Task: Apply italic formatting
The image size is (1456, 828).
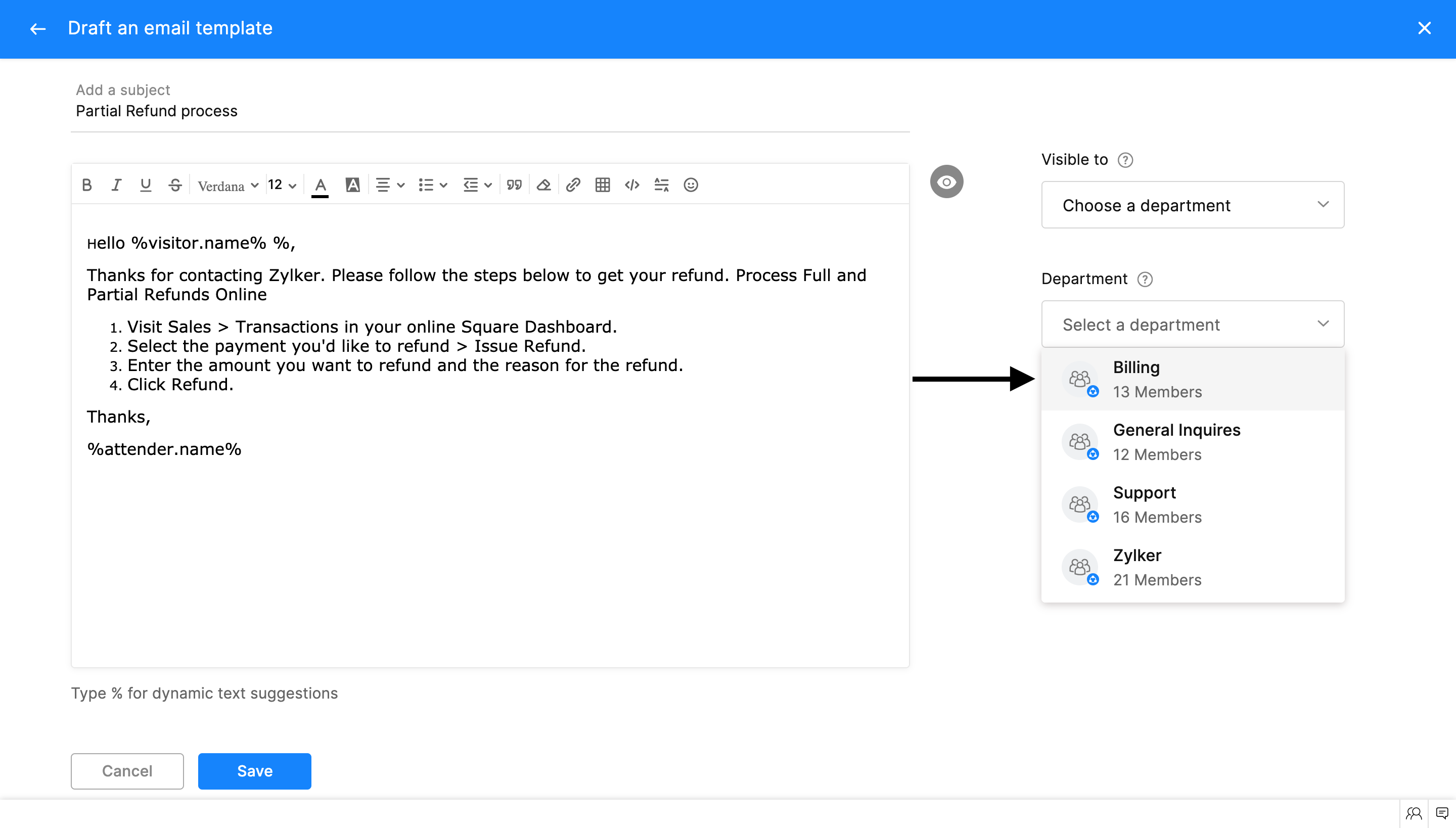Action: (116, 185)
